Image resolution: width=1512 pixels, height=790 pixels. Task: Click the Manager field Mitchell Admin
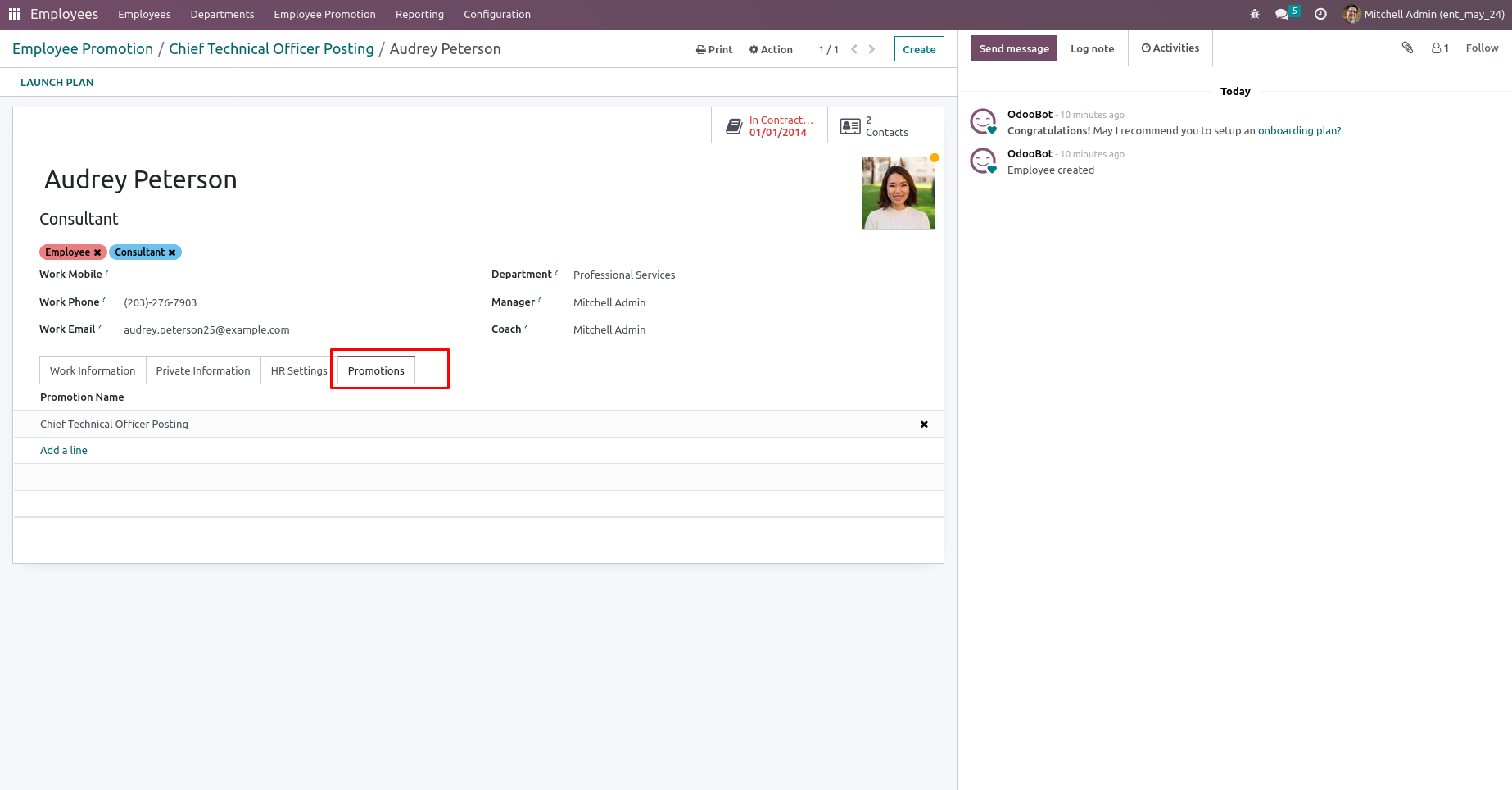coord(609,302)
